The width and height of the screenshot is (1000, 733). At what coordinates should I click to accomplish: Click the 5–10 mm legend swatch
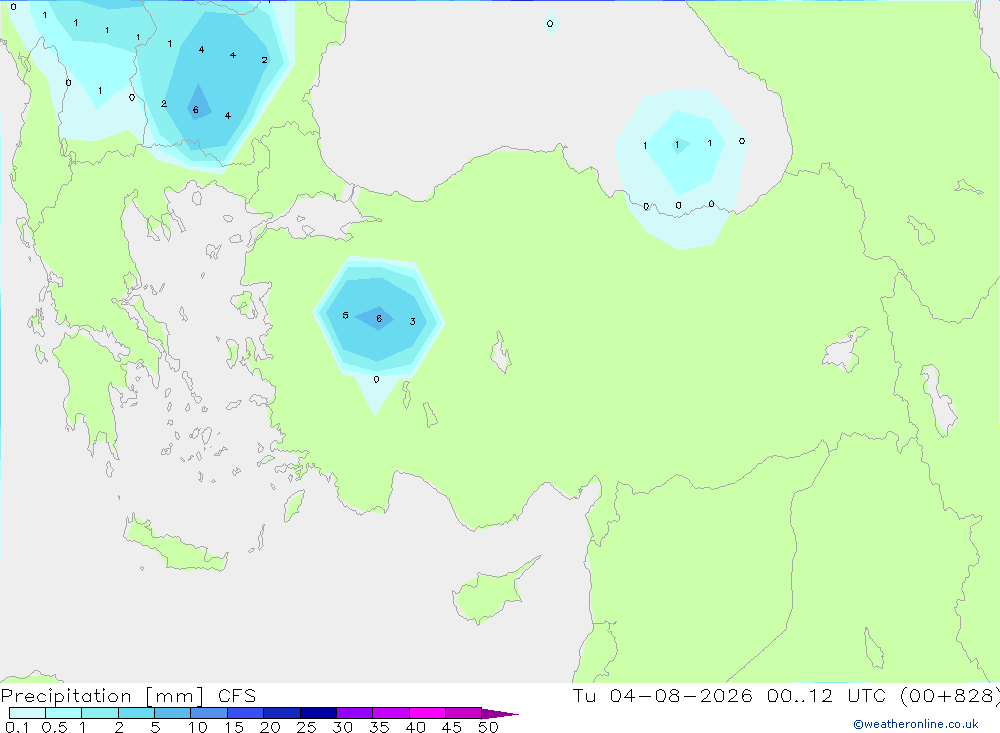(x=172, y=713)
